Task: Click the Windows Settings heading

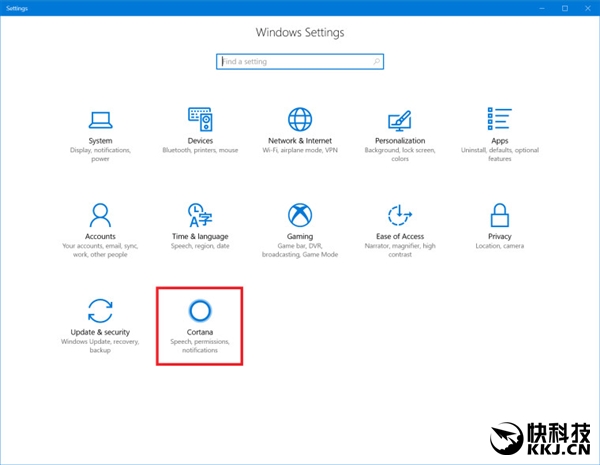Action: tap(300, 33)
